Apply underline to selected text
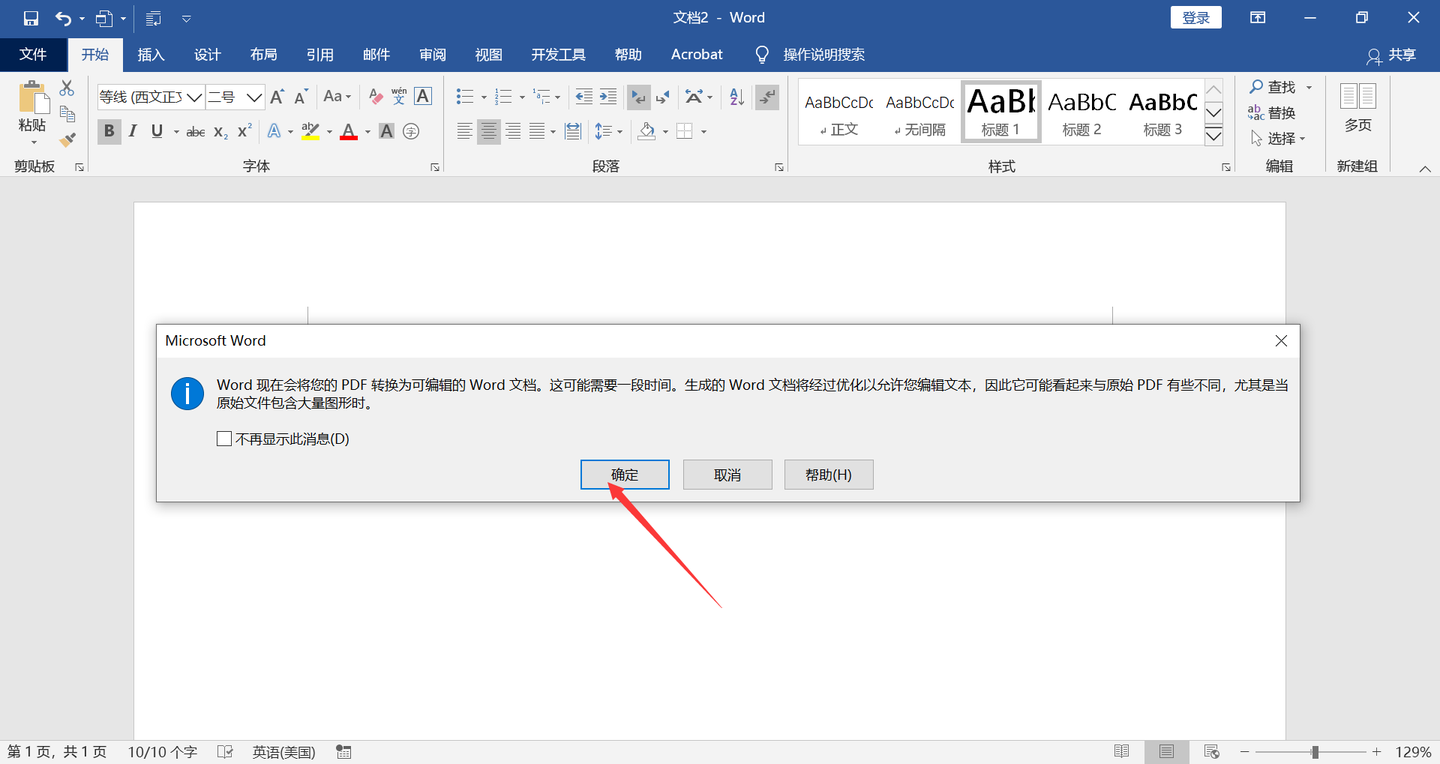The height and width of the screenshot is (764, 1440). pyautogui.click(x=157, y=131)
